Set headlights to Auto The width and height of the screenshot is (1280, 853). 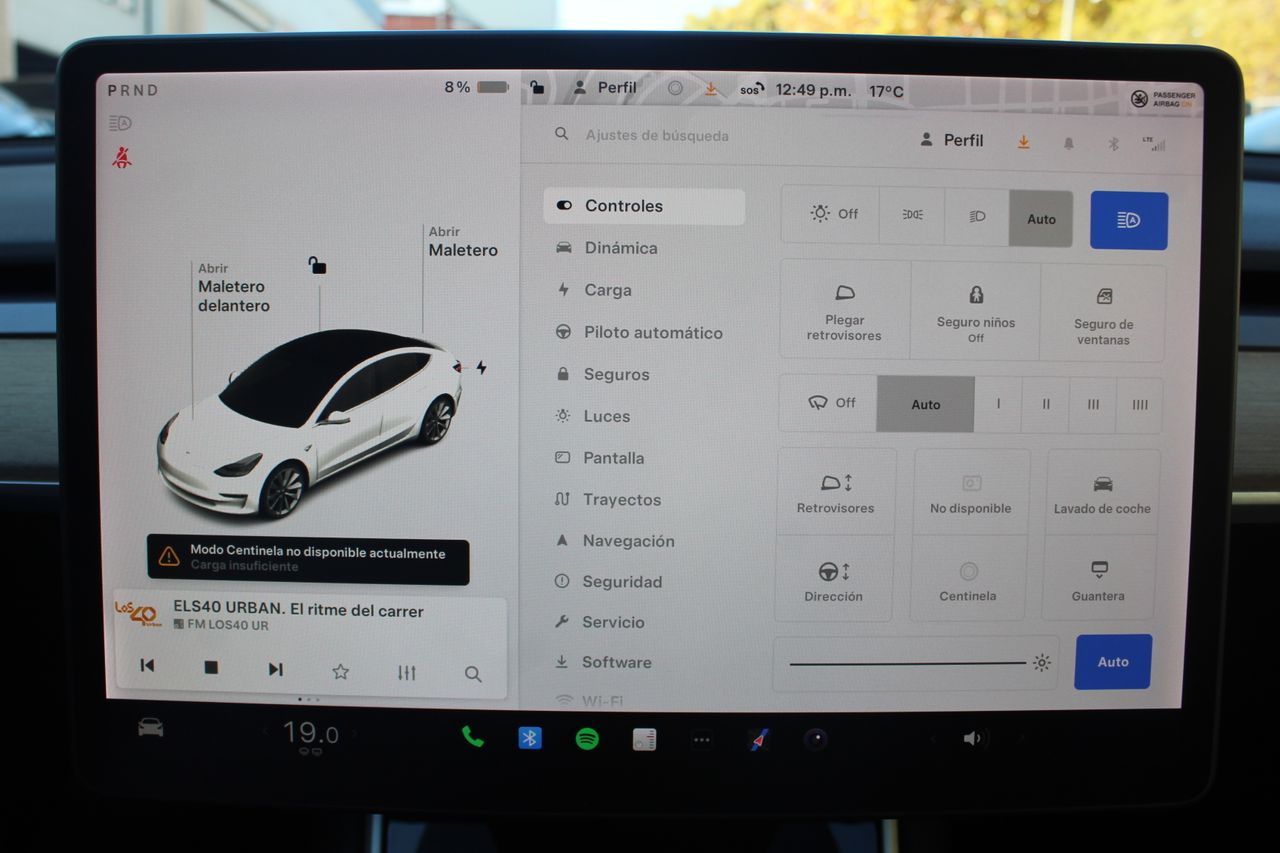coord(1041,219)
